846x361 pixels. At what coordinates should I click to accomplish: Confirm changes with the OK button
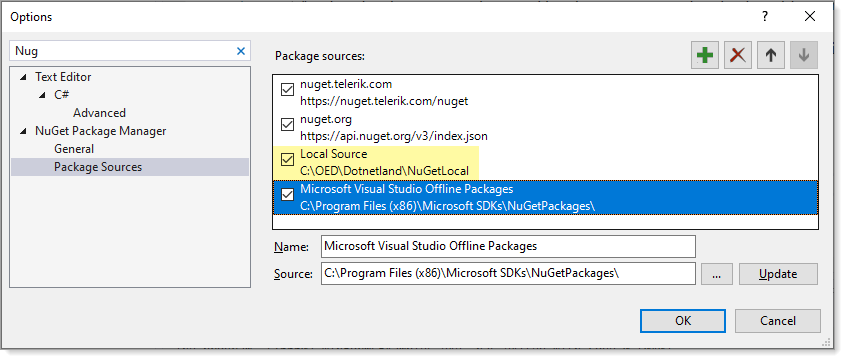tap(683, 321)
